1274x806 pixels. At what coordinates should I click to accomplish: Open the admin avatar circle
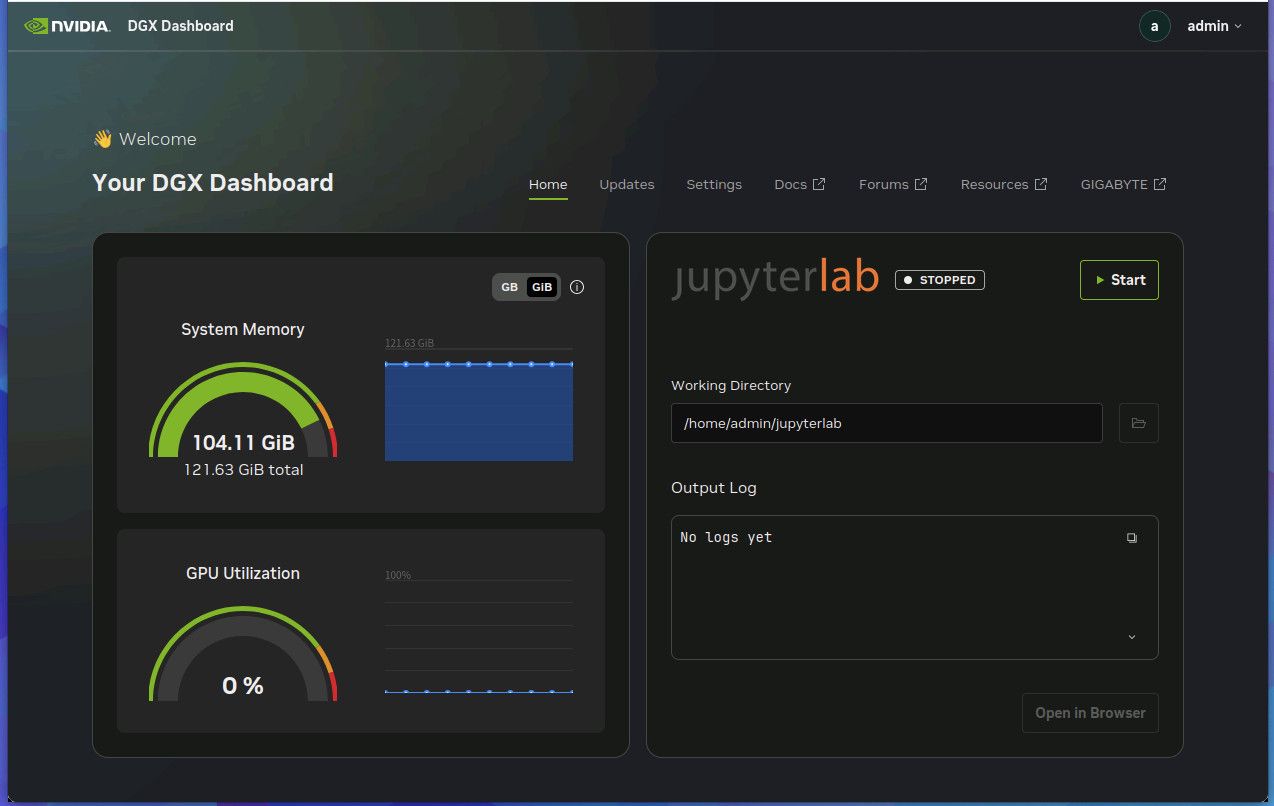click(x=1154, y=26)
